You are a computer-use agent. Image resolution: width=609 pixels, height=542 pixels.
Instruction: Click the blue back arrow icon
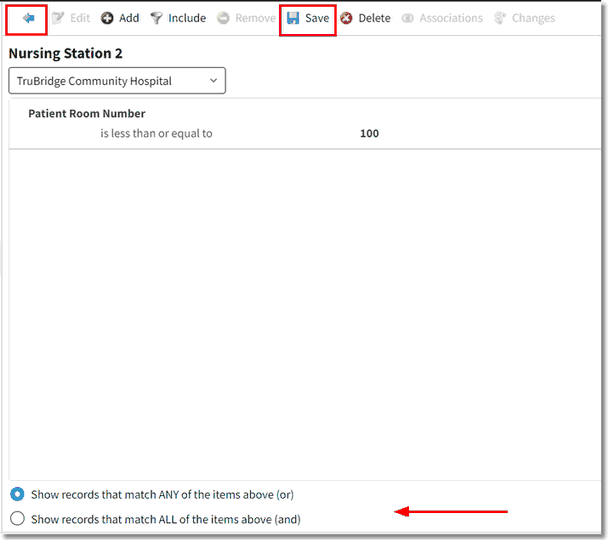point(28,18)
